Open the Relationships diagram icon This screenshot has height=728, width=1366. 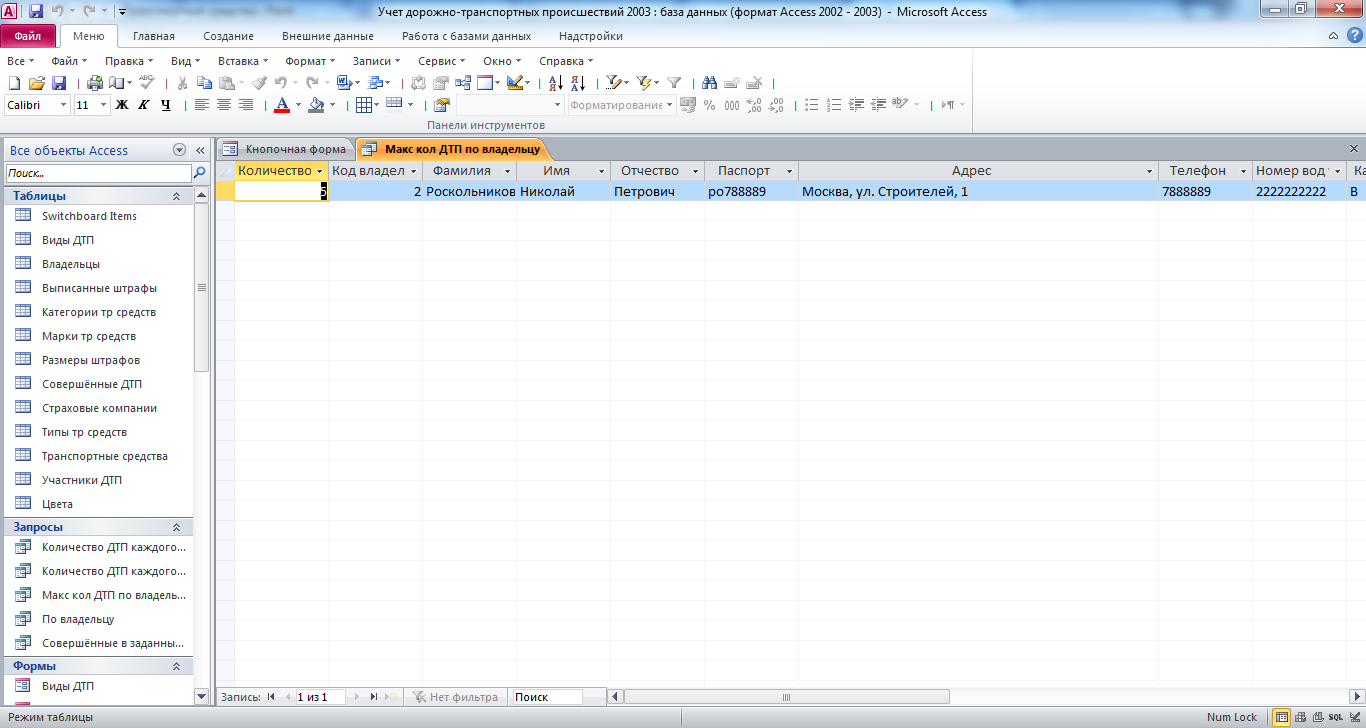click(x=462, y=83)
